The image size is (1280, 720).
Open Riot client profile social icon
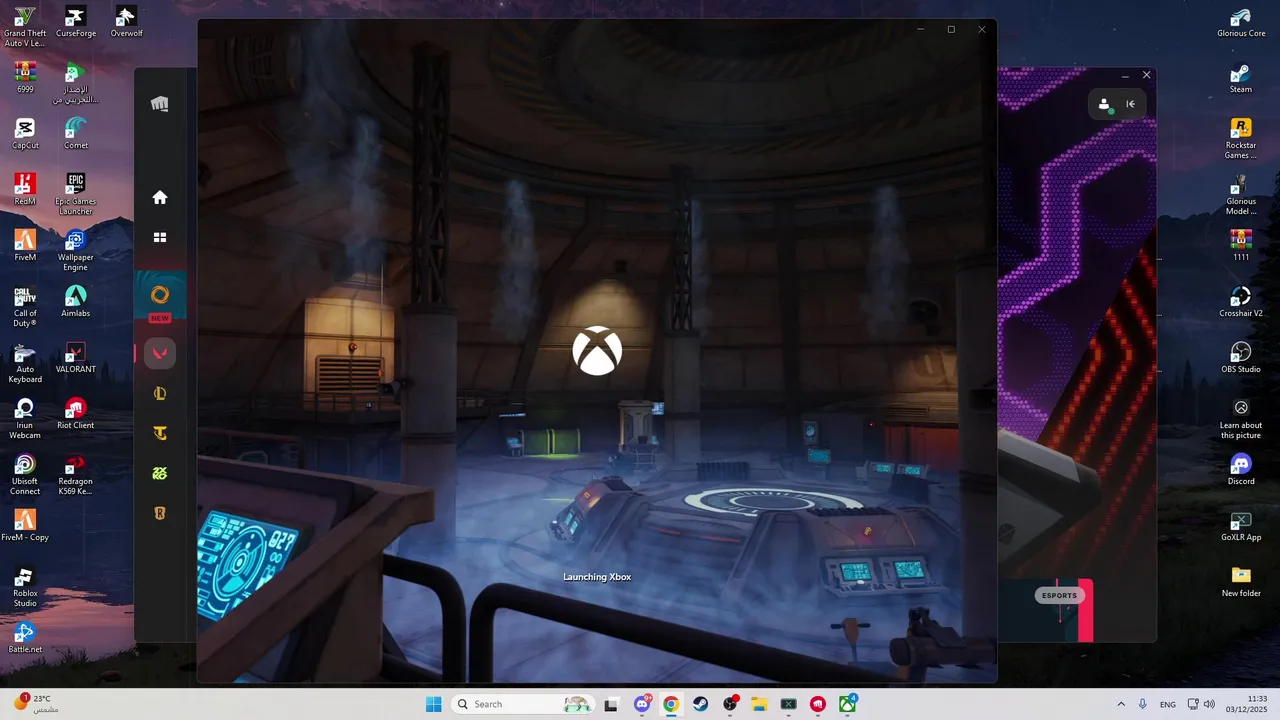1104,104
